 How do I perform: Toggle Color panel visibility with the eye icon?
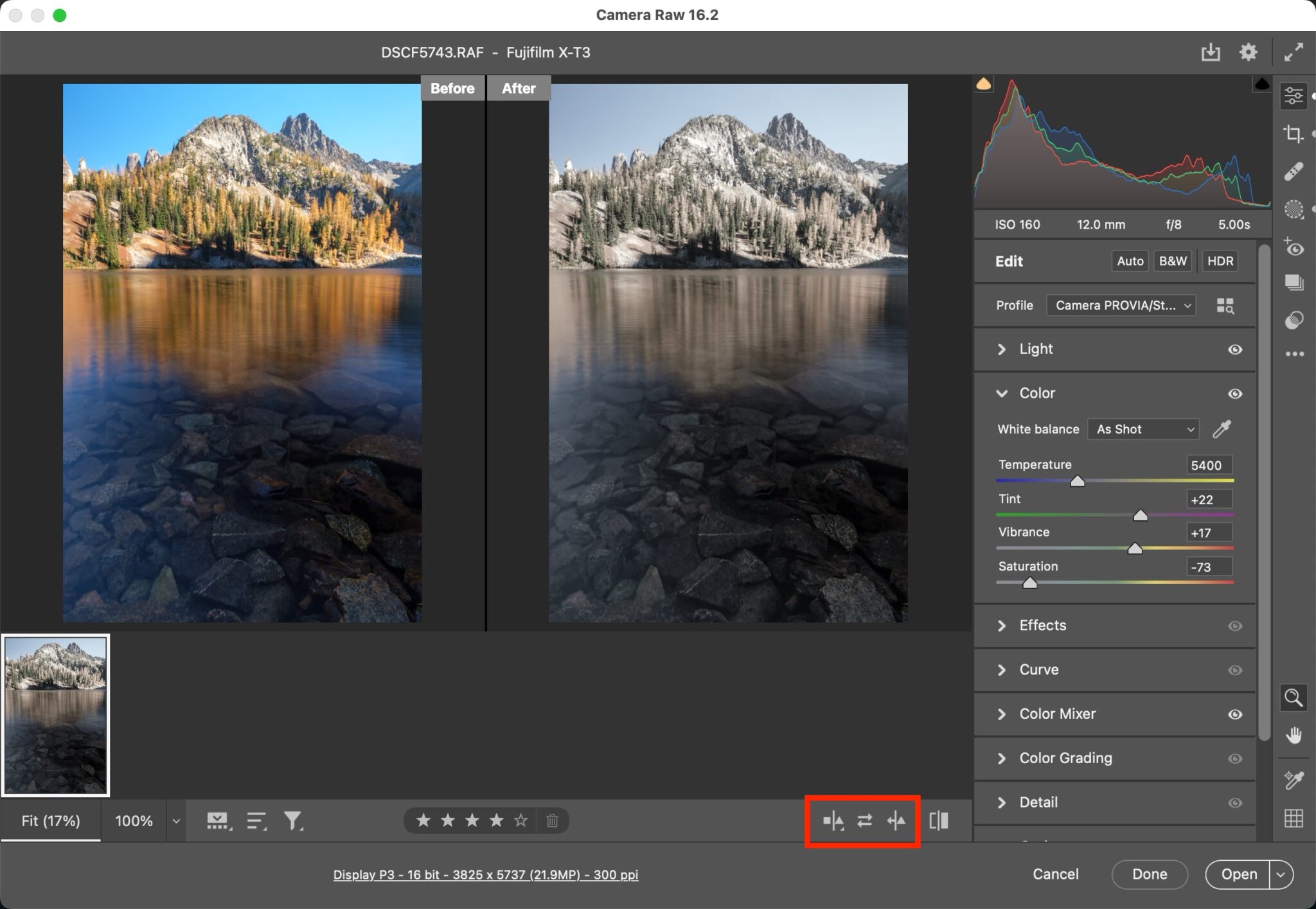pyautogui.click(x=1235, y=393)
